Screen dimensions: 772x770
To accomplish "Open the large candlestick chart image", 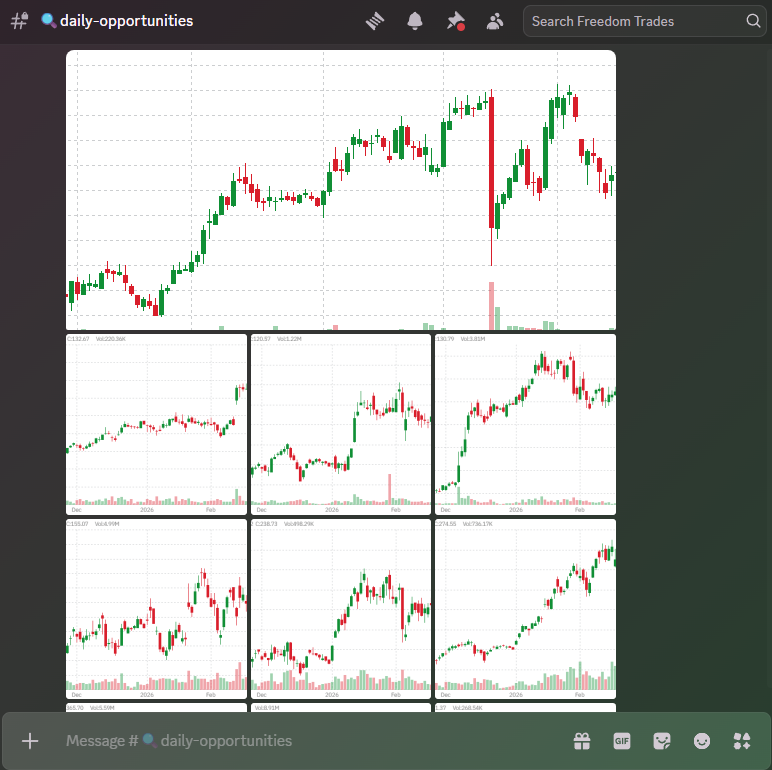I will 341,190.
